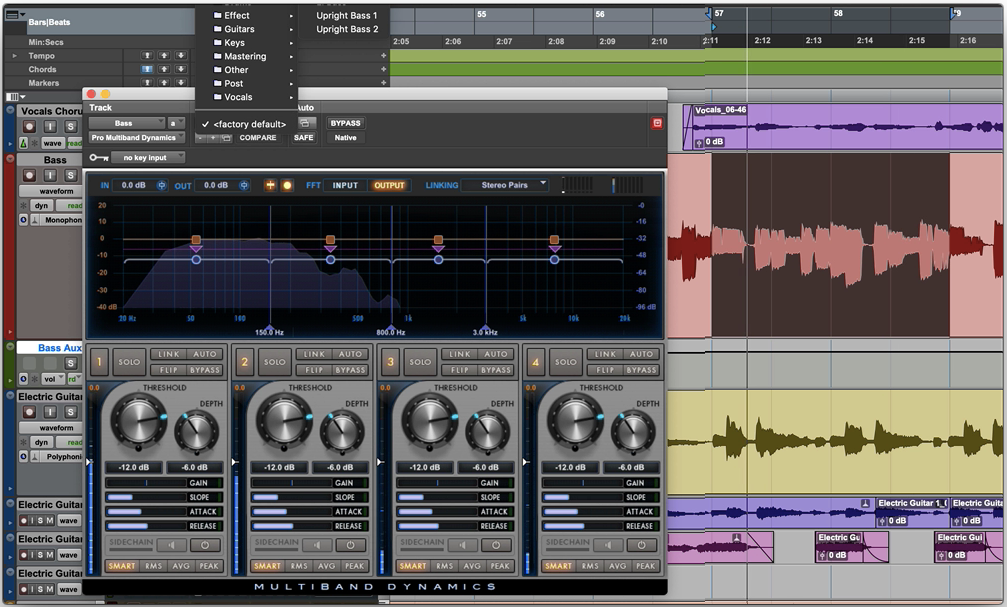Click the purple band 2 threshold triangle handle
The image size is (1007, 607).
pyautogui.click(x=330, y=249)
